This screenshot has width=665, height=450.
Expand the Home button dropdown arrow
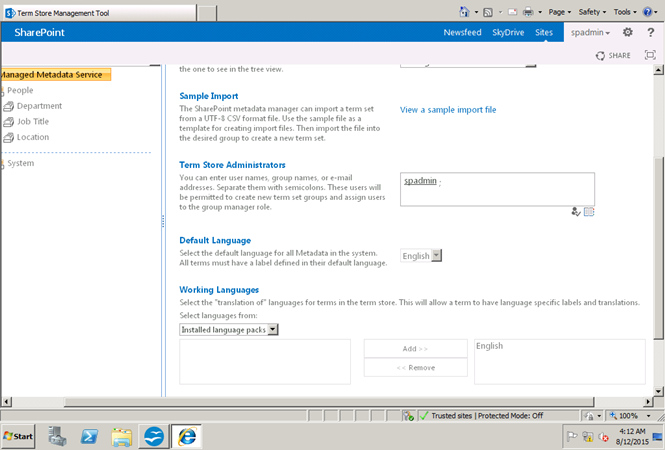pyautogui.click(x=476, y=12)
